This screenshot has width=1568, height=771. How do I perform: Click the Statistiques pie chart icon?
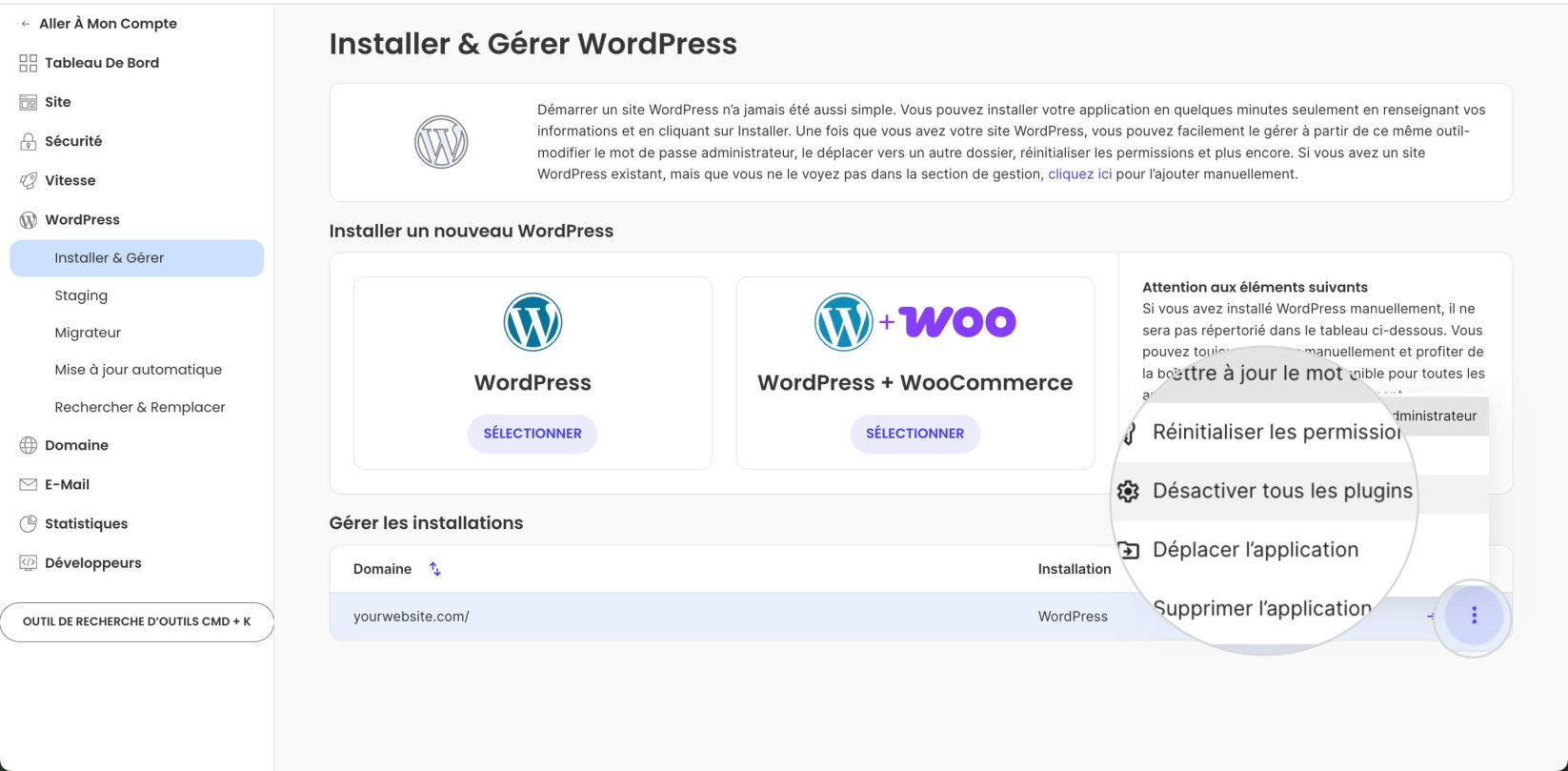[x=29, y=523]
